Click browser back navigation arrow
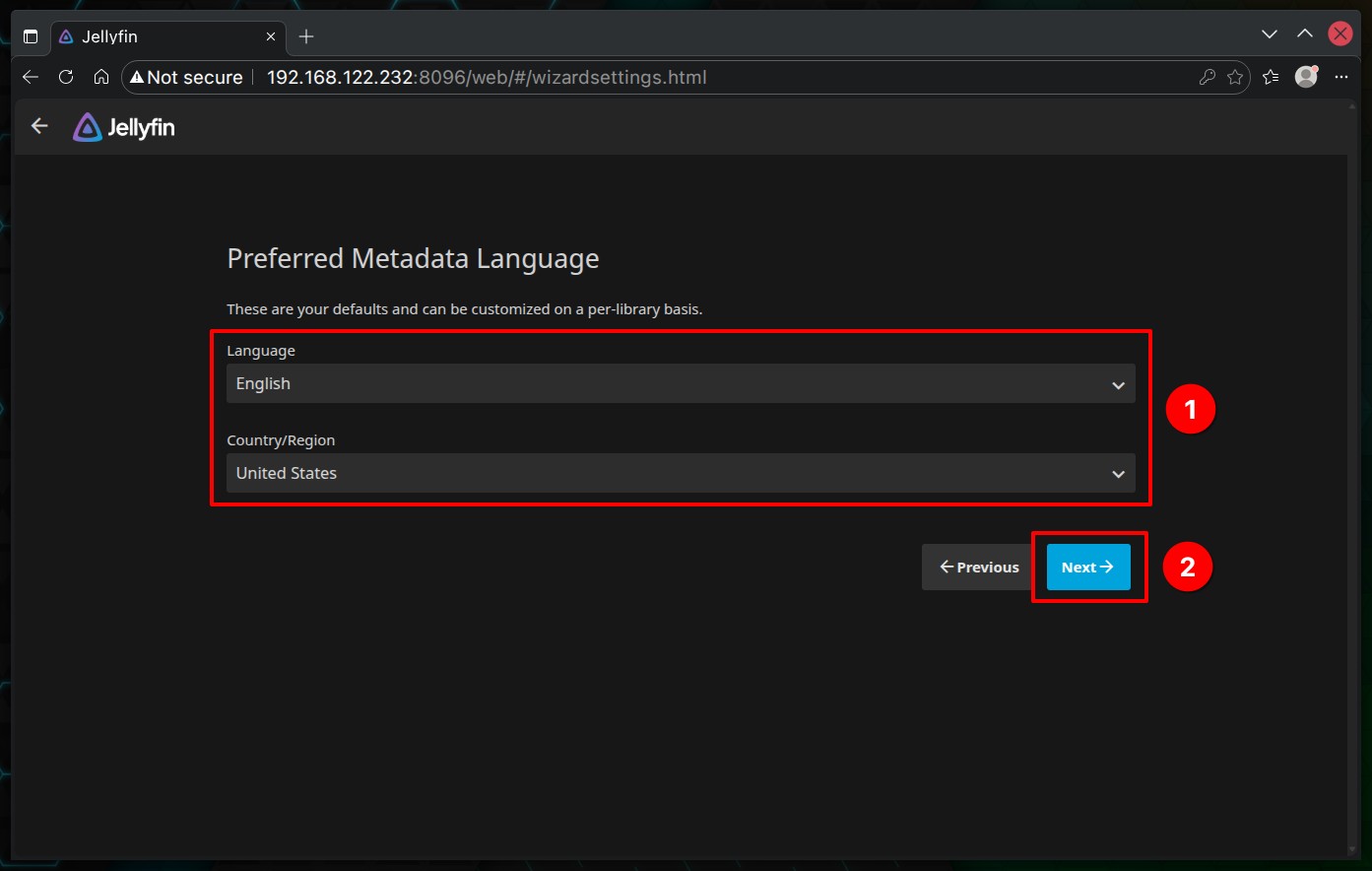This screenshot has width=1372, height=871. pyautogui.click(x=31, y=77)
